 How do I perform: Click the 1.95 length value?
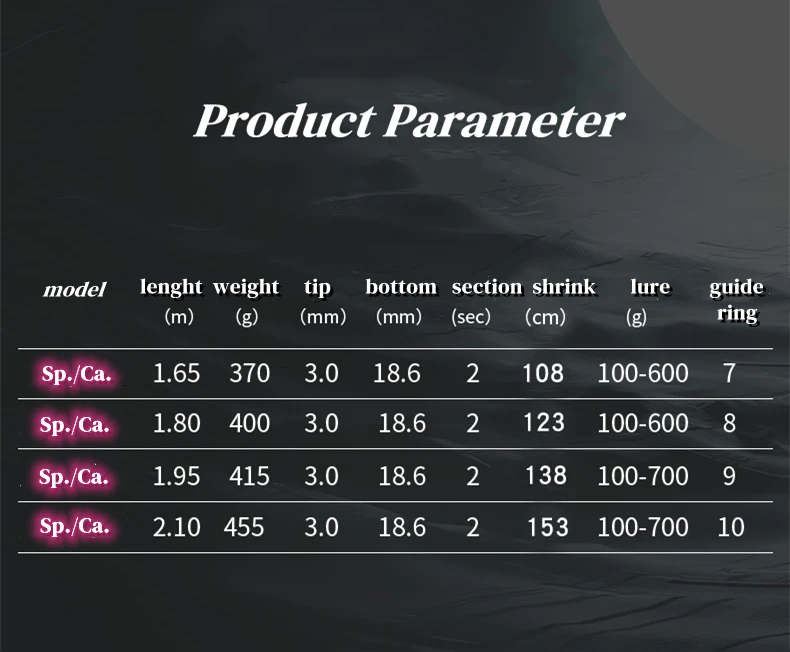click(177, 476)
